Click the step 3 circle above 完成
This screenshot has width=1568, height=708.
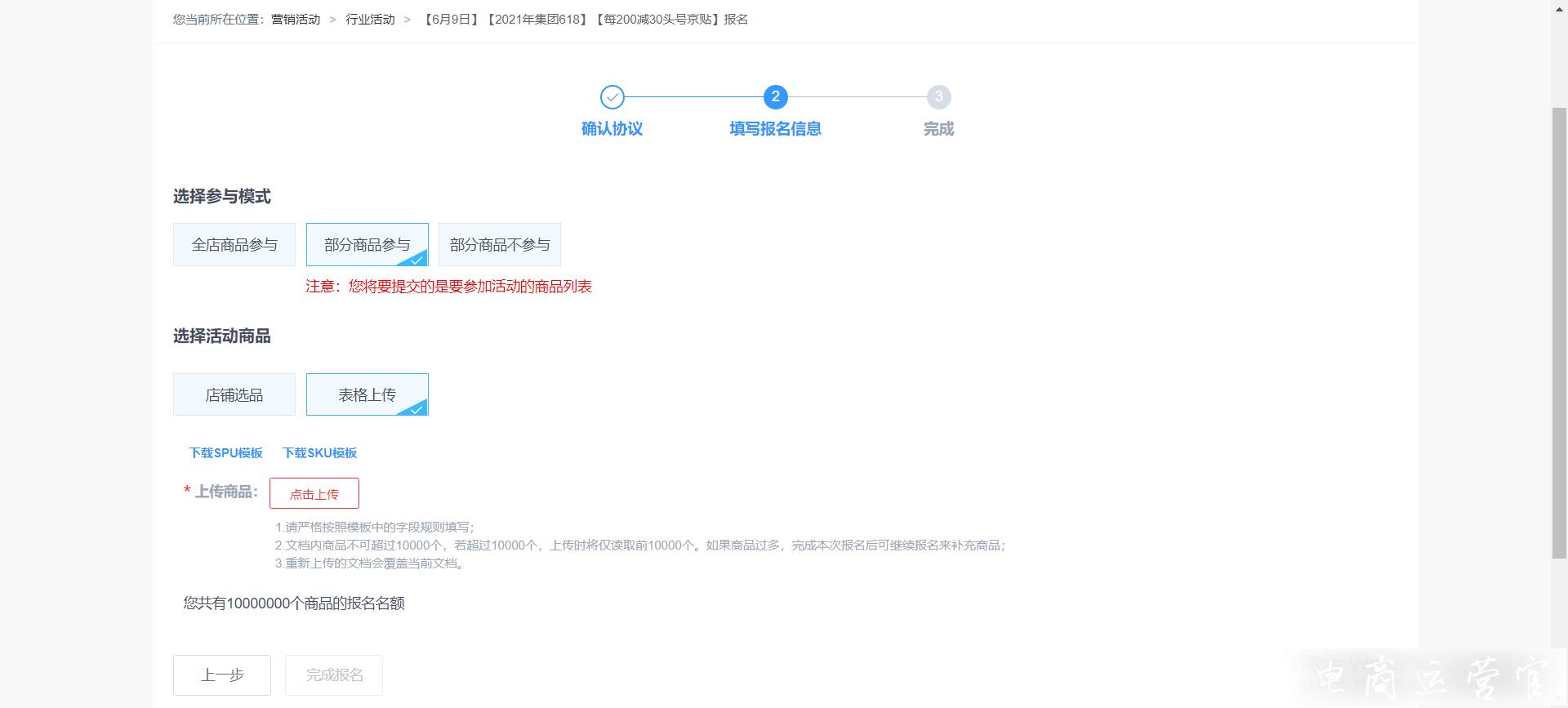(x=938, y=97)
